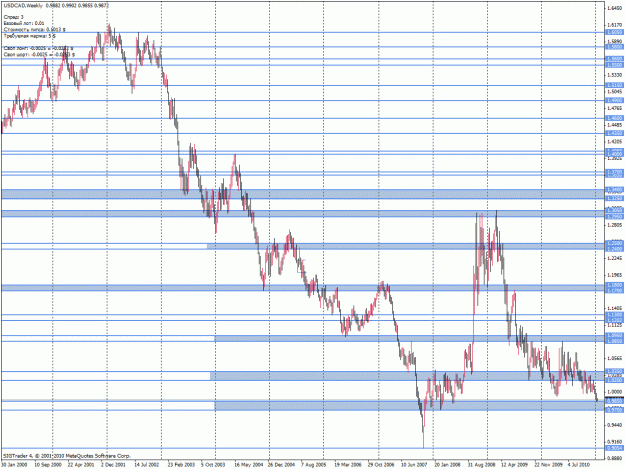Click the 1.1800 highlighted level tag
Viewport: 625px width, 469px height.
point(614,285)
